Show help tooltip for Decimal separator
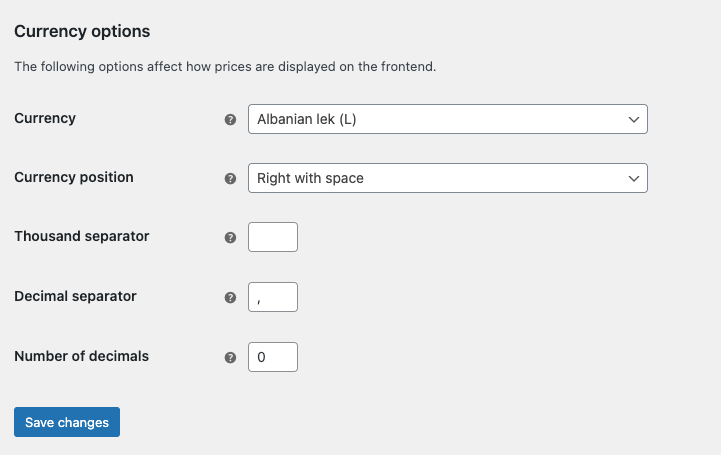 pyautogui.click(x=230, y=298)
